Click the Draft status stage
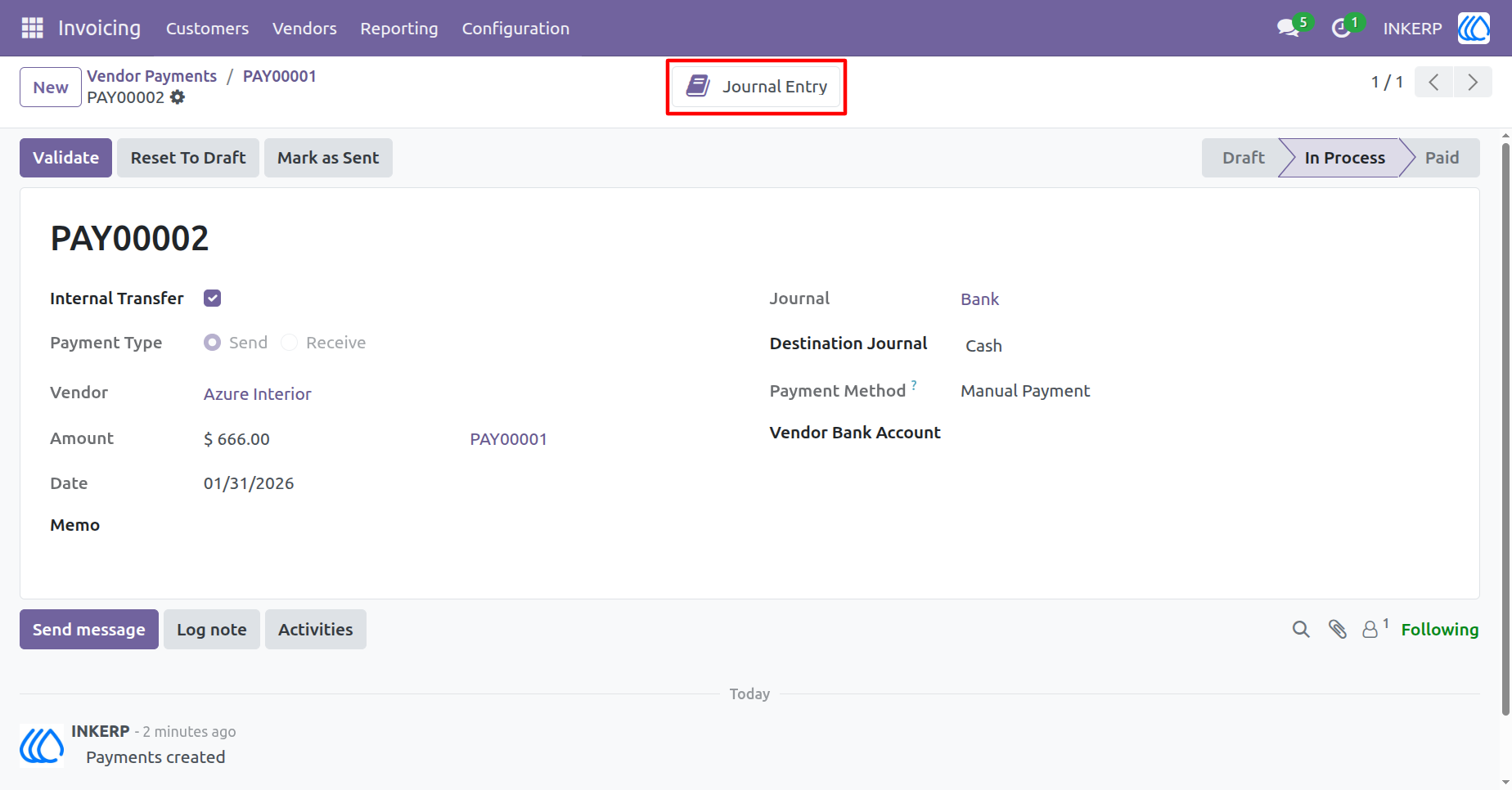Viewport: 1512px width, 790px height. 1243,158
